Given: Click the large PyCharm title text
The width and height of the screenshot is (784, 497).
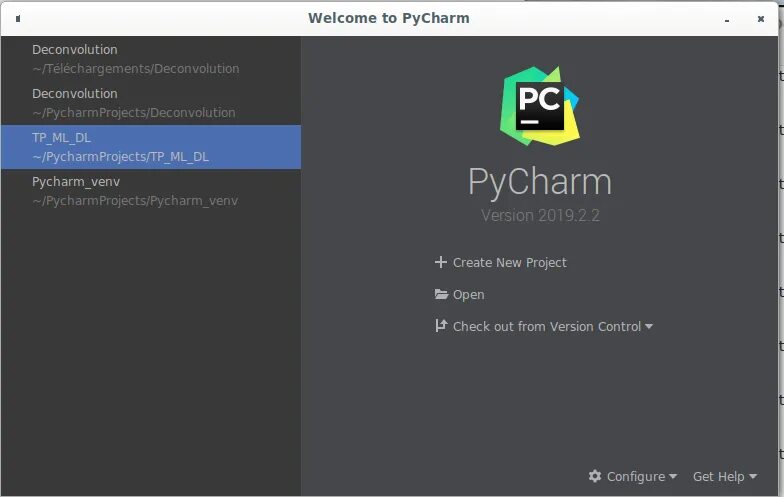Looking at the screenshot, I should click(x=540, y=182).
